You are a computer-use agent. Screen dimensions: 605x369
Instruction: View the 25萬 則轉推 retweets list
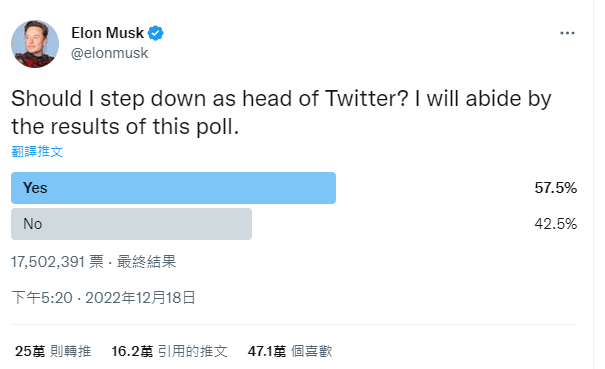click(53, 351)
